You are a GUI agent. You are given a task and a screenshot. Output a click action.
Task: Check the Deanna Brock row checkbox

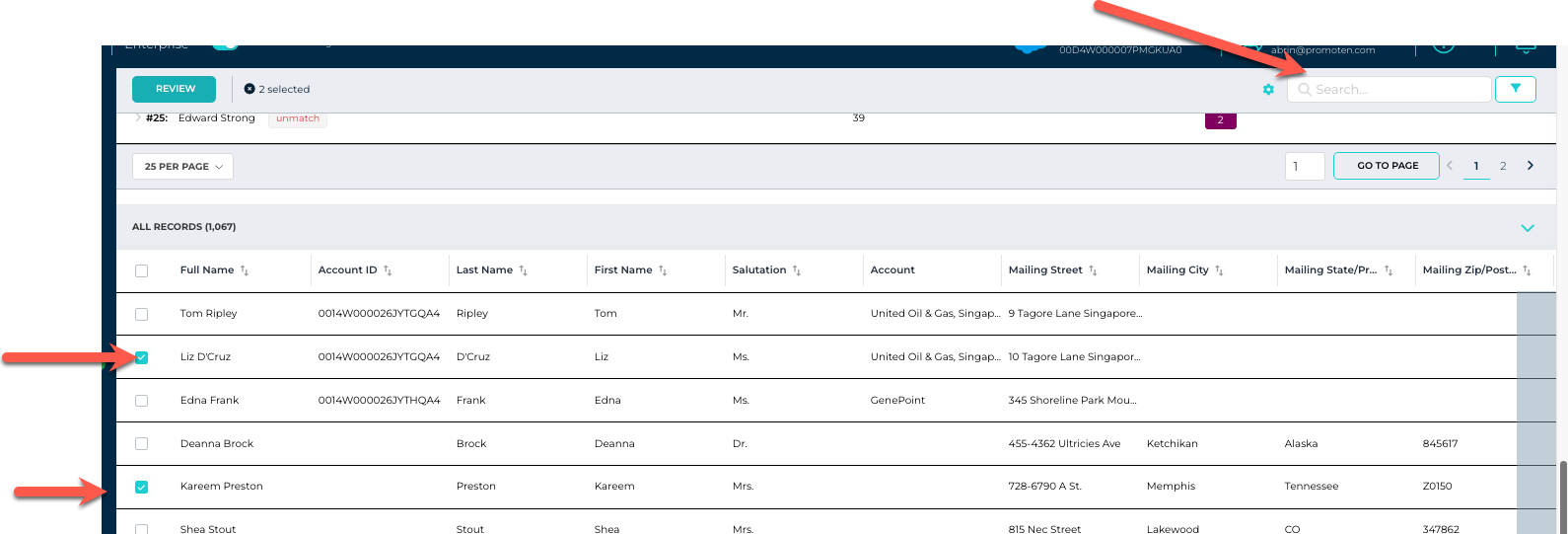click(x=141, y=444)
